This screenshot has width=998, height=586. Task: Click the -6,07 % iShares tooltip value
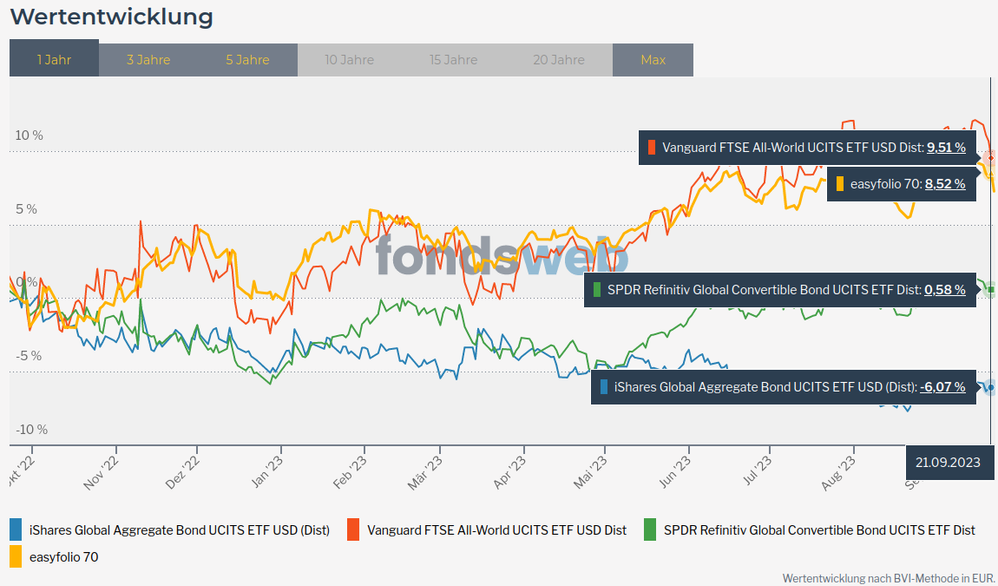click(x=943, y=387)
